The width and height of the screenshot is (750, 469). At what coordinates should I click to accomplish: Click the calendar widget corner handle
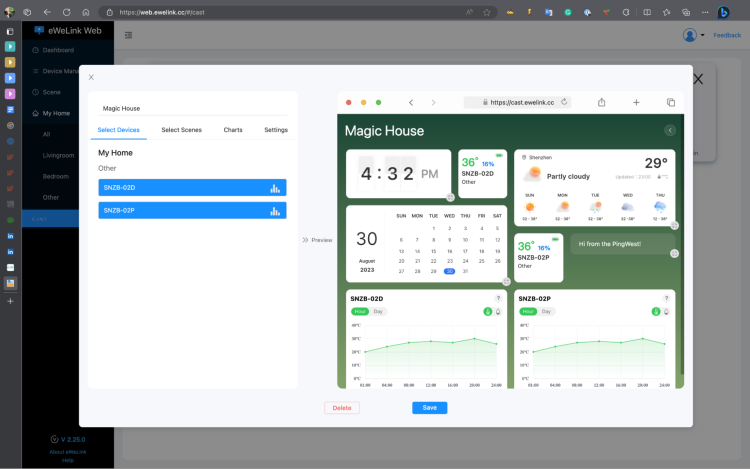click(506, 282)
